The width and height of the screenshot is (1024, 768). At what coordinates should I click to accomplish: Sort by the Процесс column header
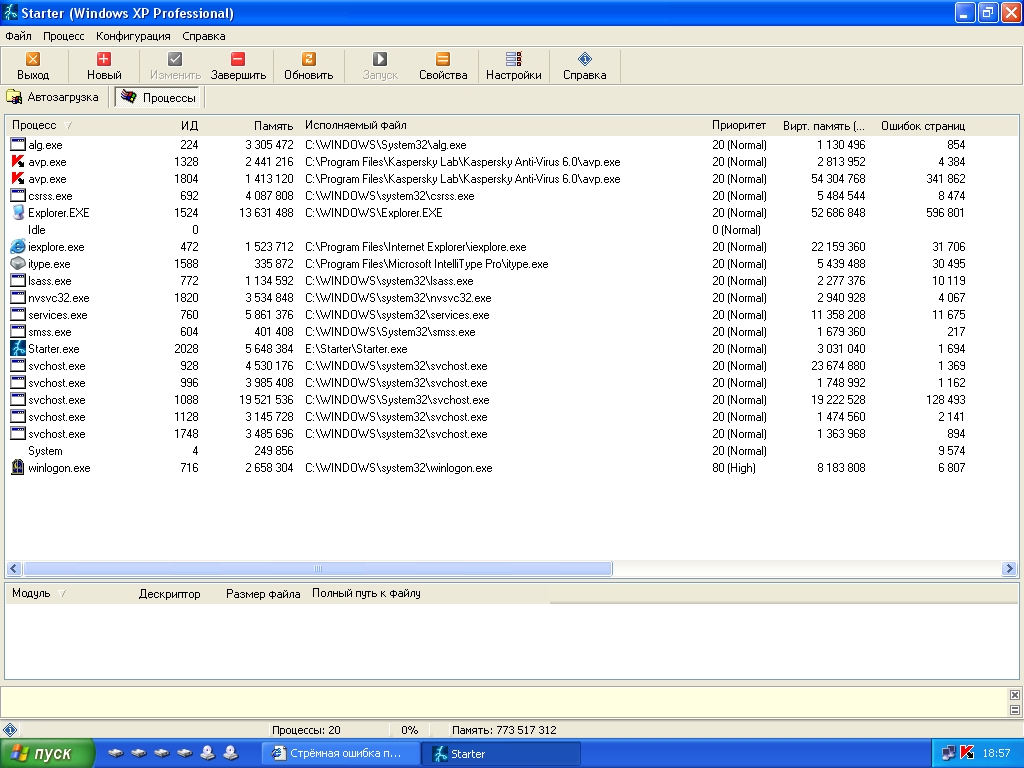[x=35, y=126]
